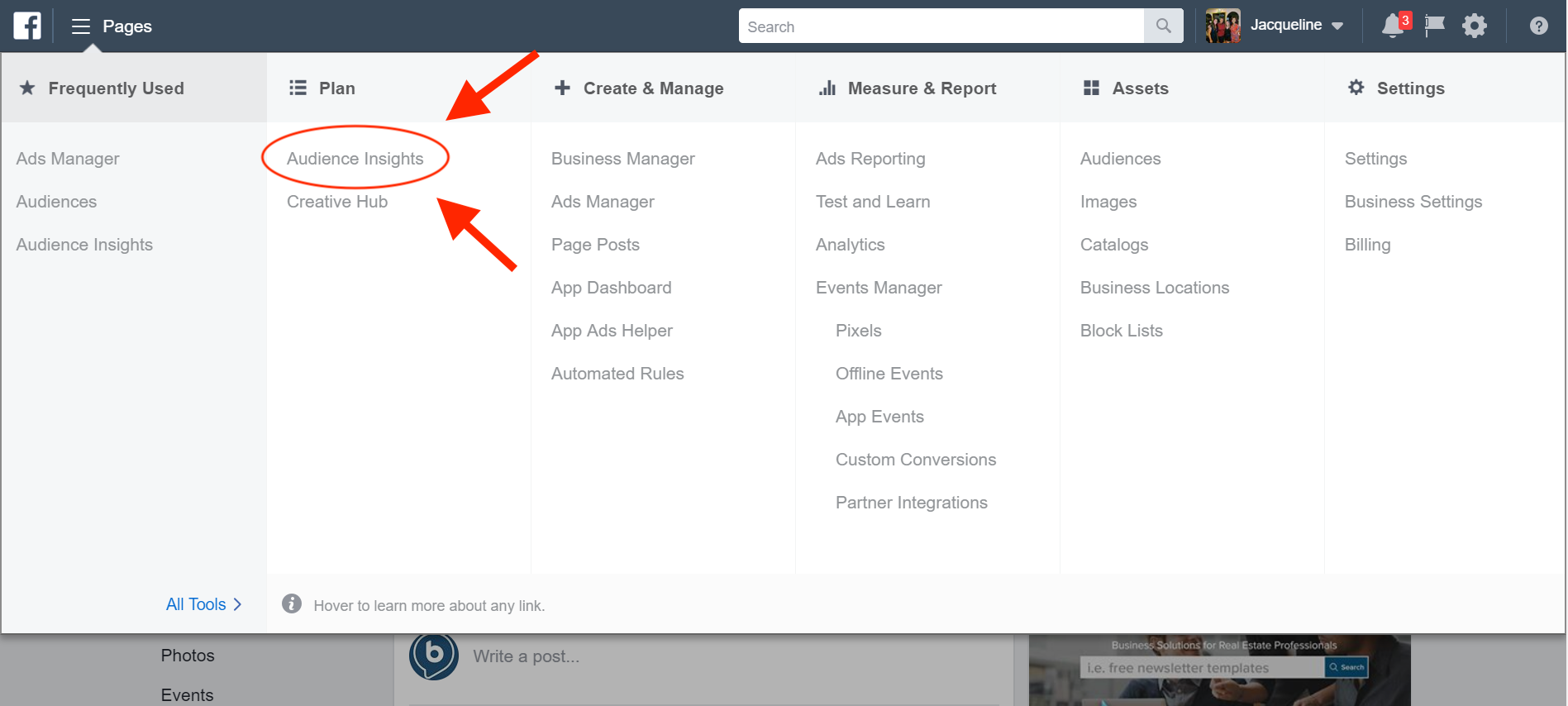Click the Facebook logo icon

[27, 26]
